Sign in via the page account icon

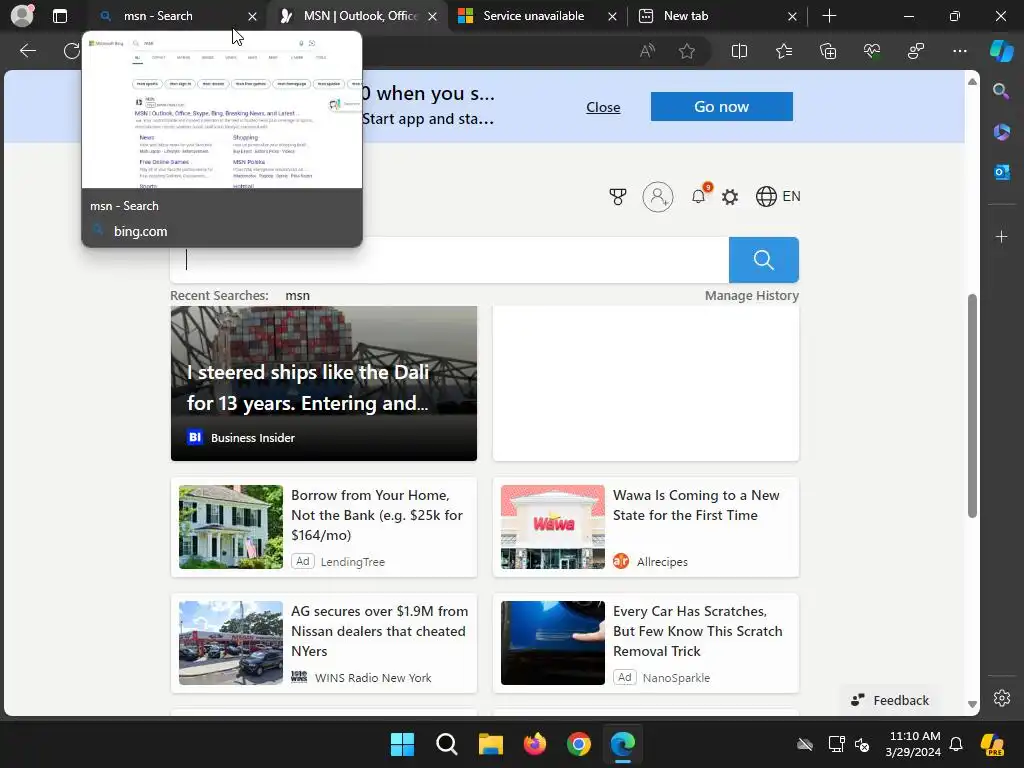[x=658, y=197]
